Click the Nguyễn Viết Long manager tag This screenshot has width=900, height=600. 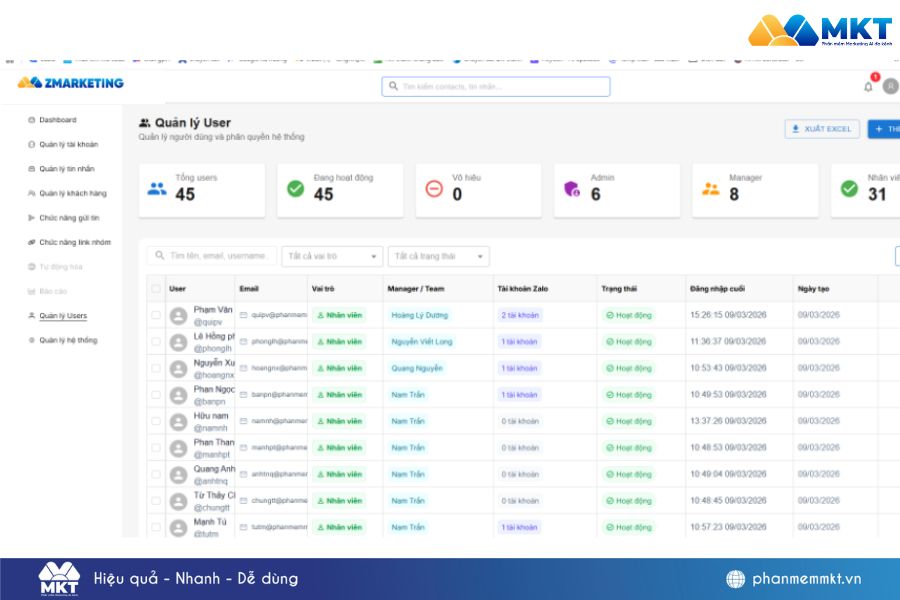(422, 342)
